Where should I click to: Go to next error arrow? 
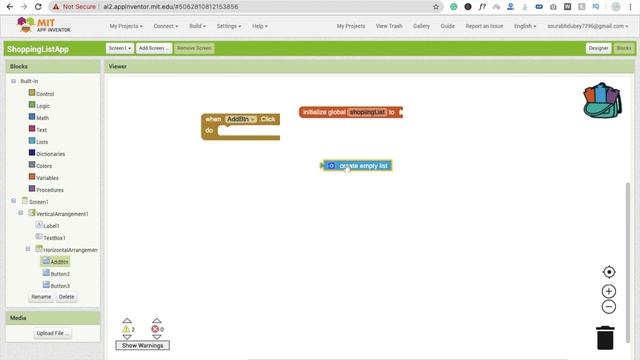[x=157, y=337]
